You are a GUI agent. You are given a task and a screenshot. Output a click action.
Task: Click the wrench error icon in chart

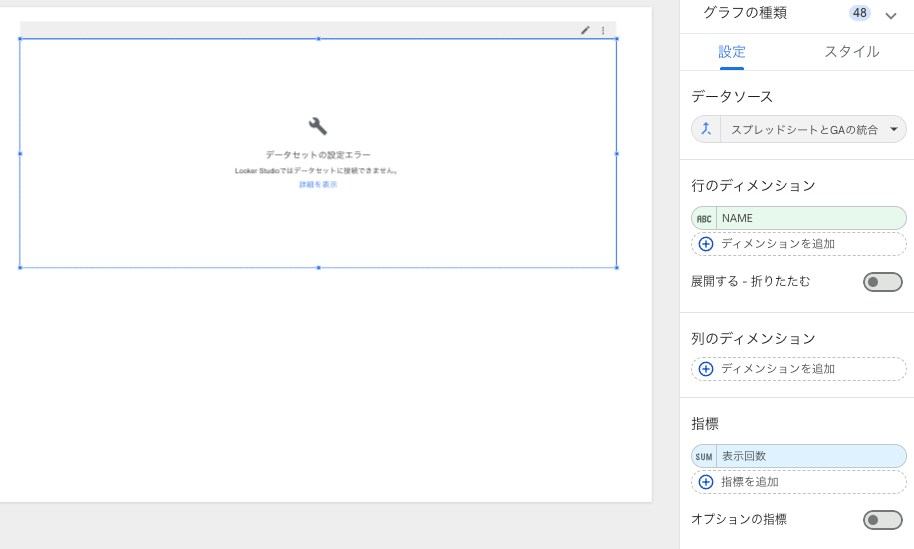pos(318,126)
